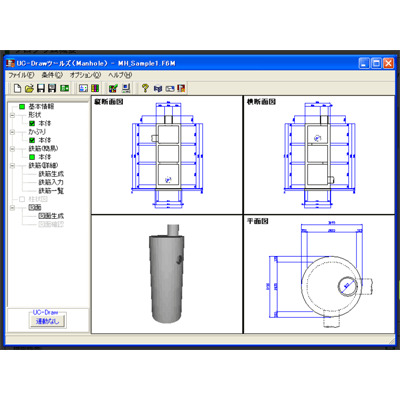The image size is (400, 400).
Task: Click the 3D manhole model view
Action: click(x=167, y=274)
